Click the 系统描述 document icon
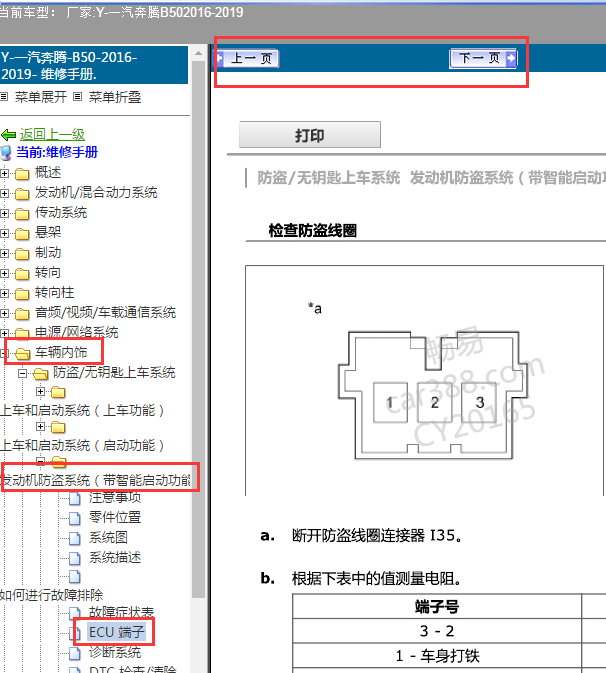Screen dimensions: 606x673 click(x=75, y=558)
